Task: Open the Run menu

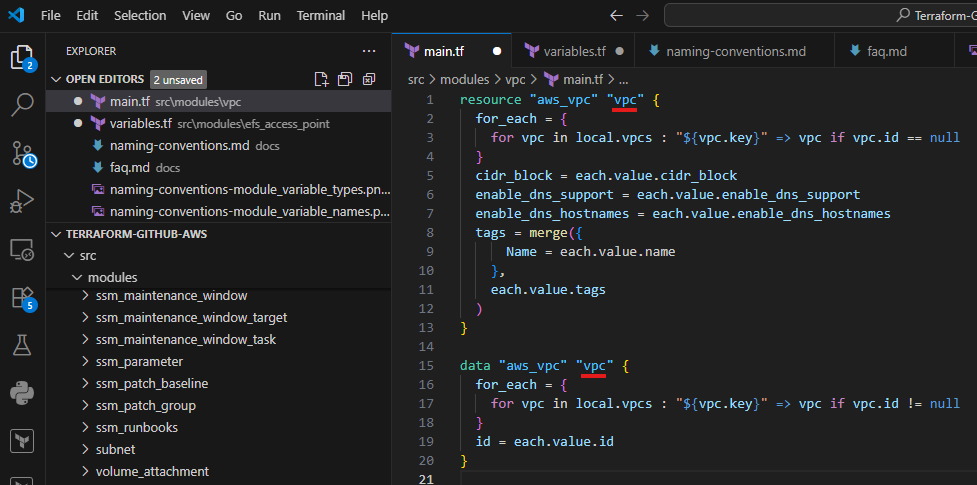Action: pos(269,16)
